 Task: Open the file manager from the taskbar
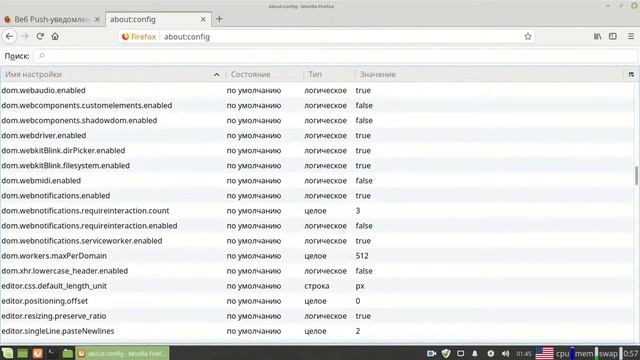tap(67, 353)
